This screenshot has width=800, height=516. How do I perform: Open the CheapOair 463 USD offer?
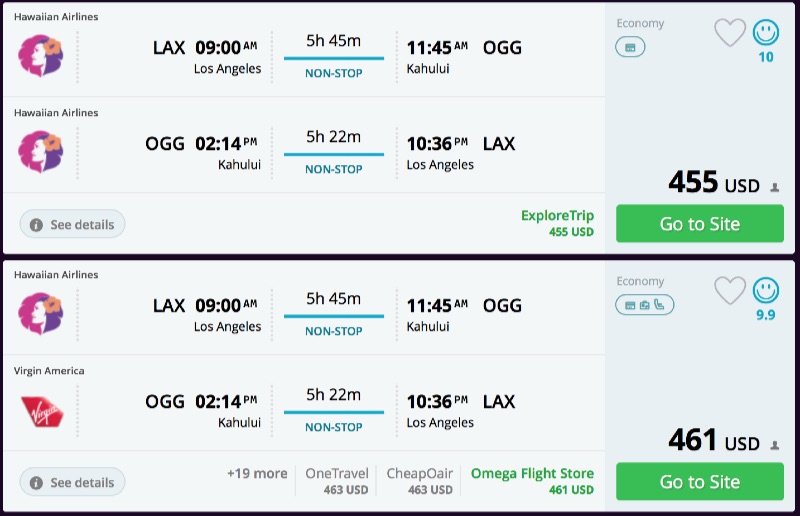point(420,481)
